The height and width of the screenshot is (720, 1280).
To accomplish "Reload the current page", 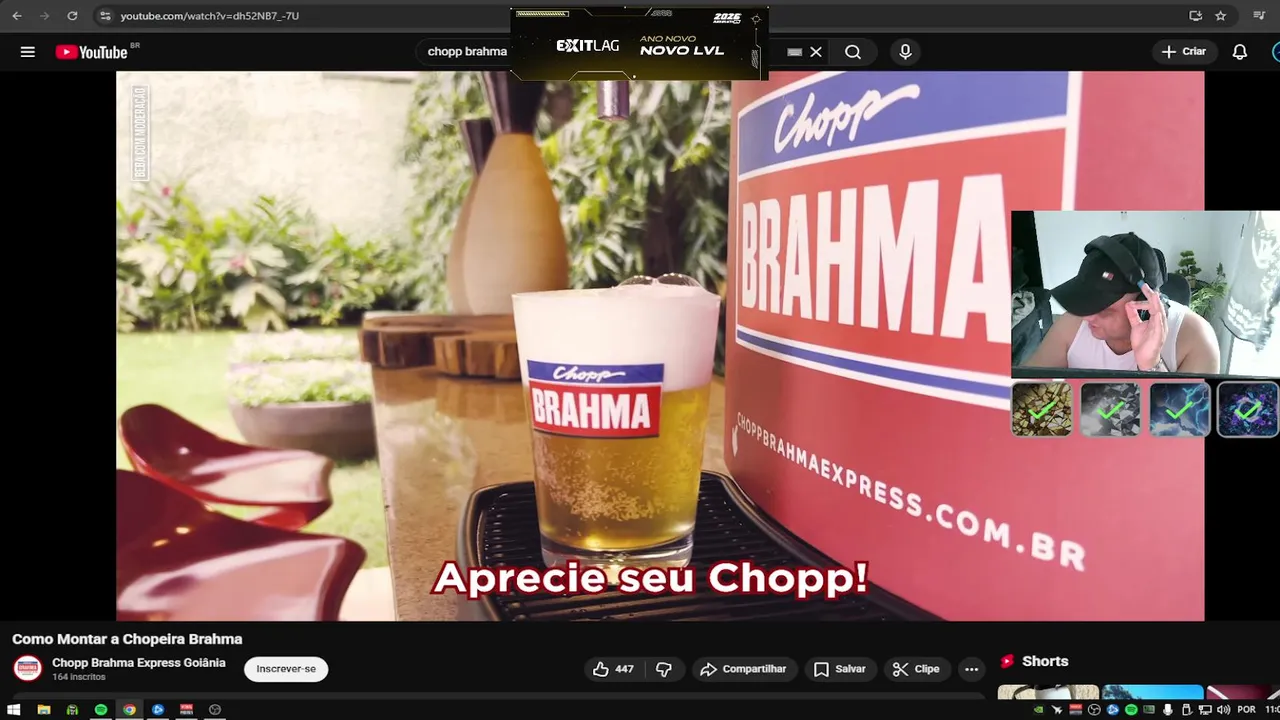I will [x=72, y=16].
